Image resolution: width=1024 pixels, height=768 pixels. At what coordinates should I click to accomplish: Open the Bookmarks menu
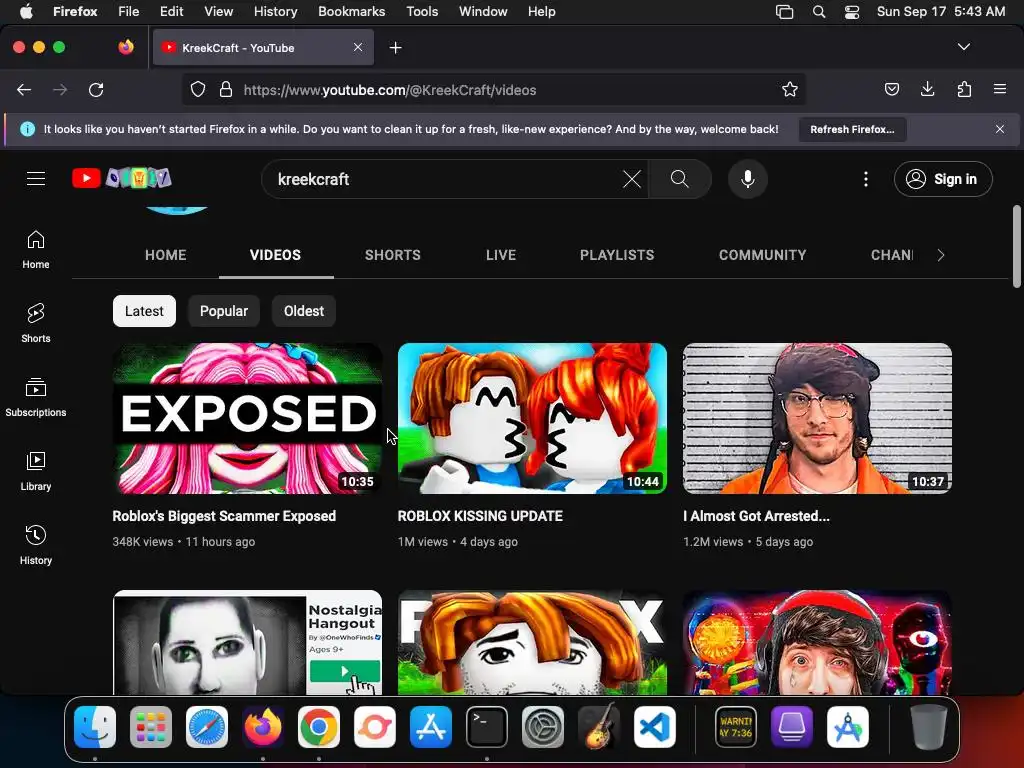351,12
